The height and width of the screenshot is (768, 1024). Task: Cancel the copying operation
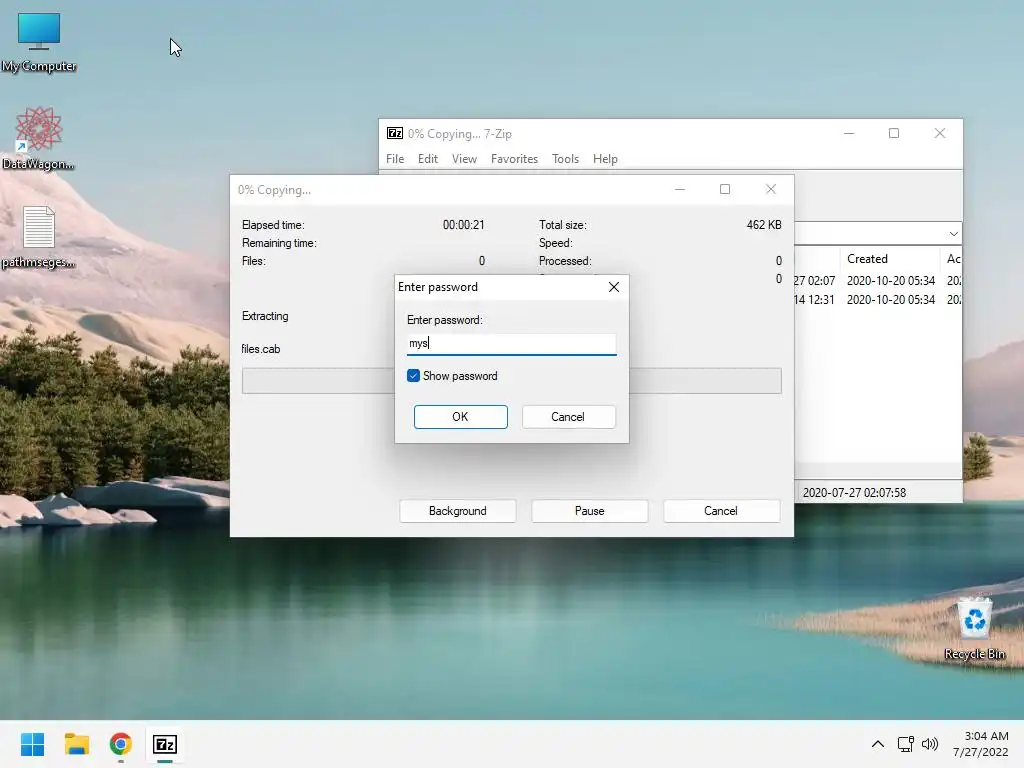point(721,511)
